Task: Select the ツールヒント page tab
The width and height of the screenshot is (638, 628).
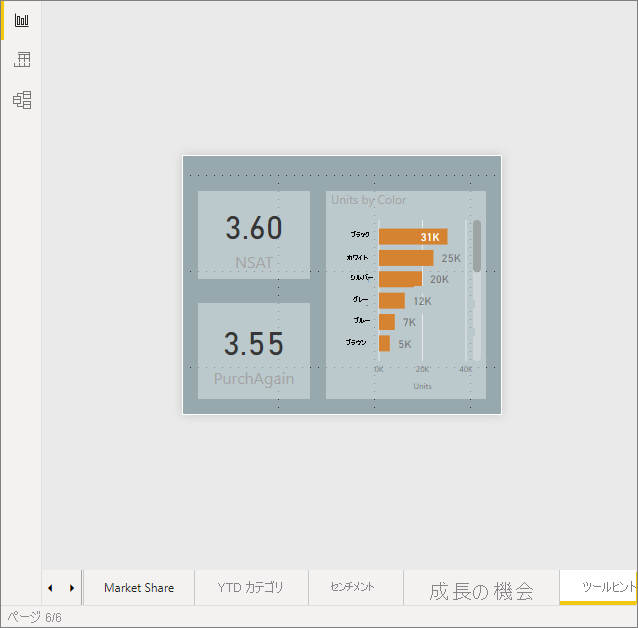Action: pos(599,588)
